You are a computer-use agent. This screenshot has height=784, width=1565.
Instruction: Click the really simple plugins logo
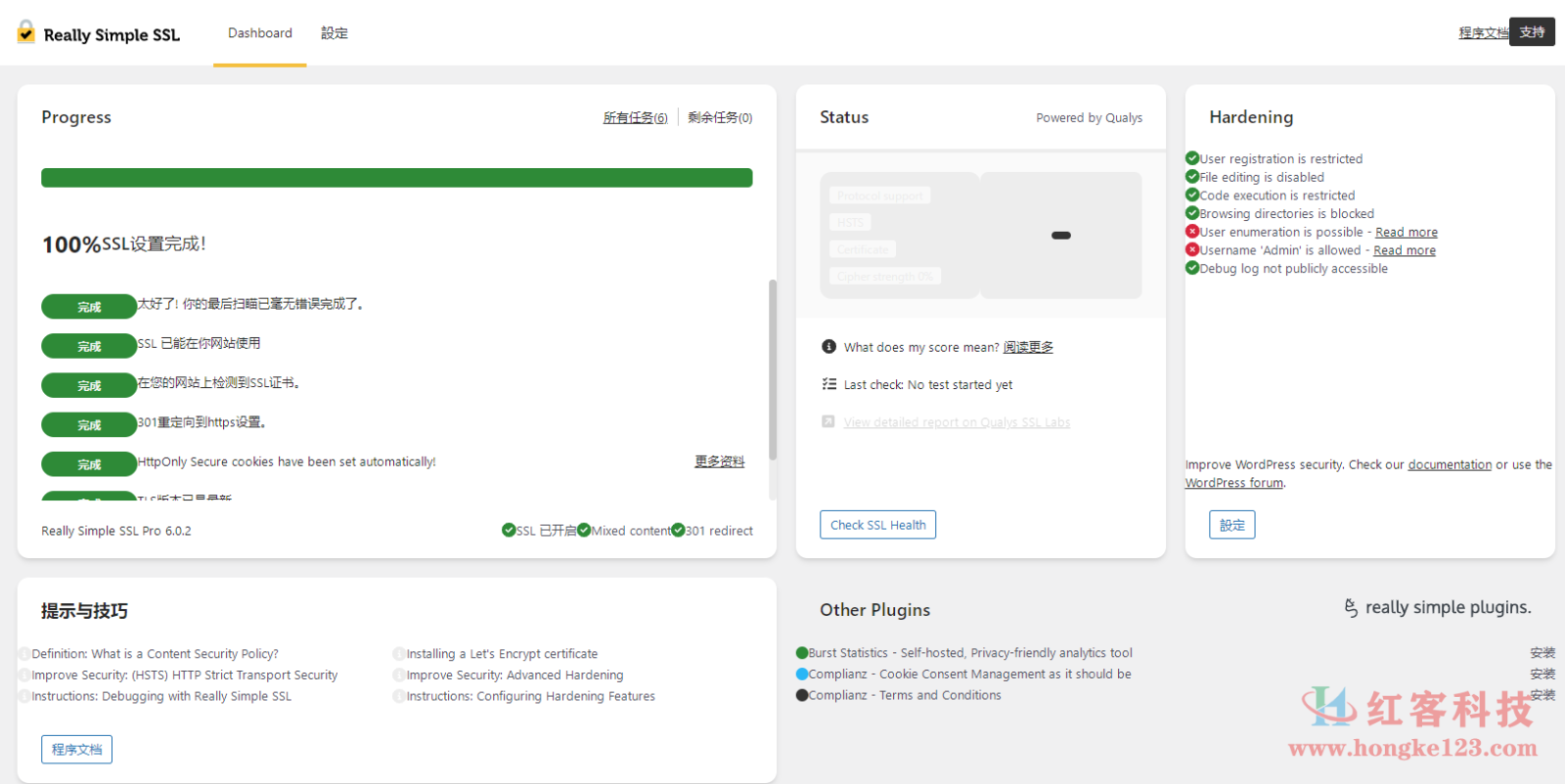(x=1437, y=608)
